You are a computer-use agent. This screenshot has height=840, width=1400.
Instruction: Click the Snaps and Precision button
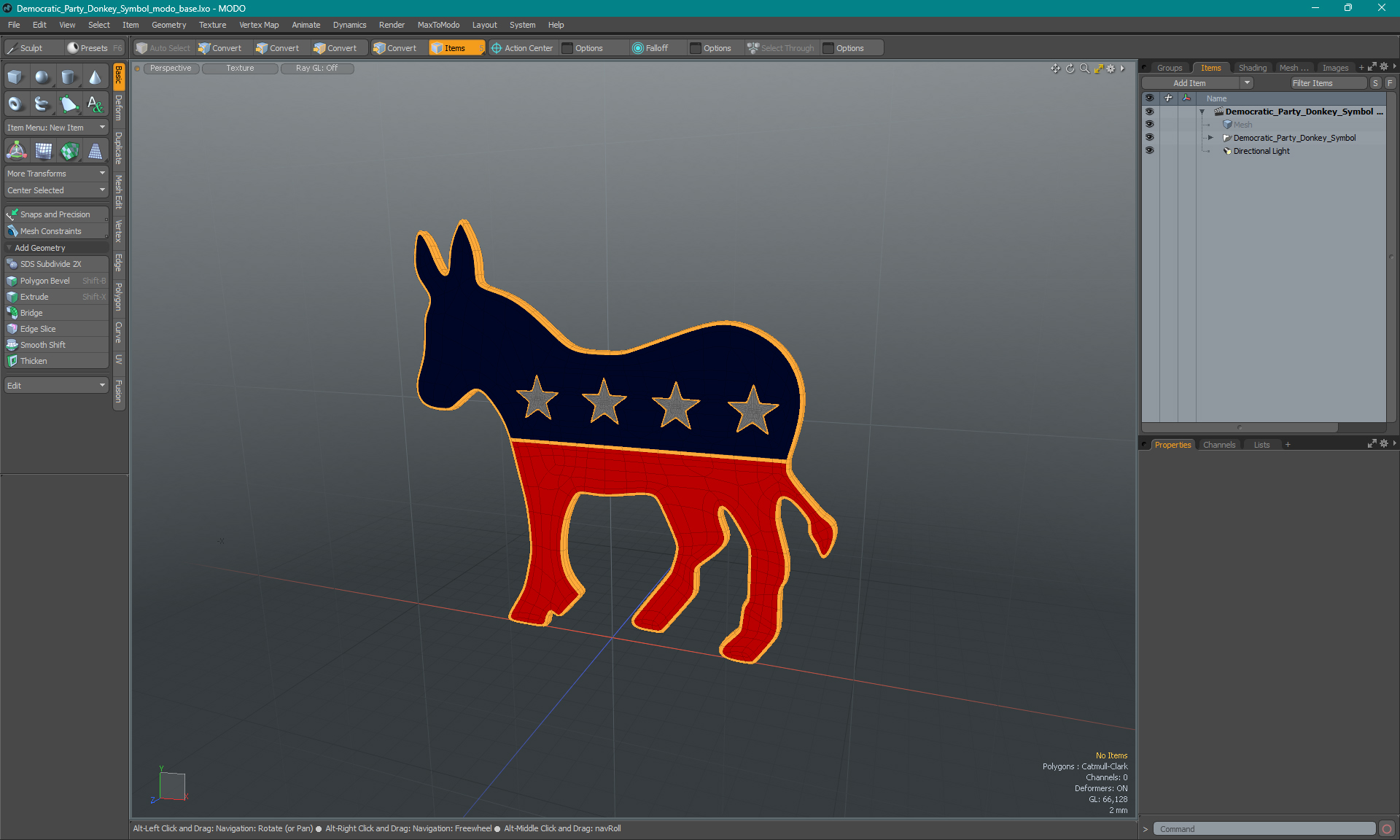[57, 214]
